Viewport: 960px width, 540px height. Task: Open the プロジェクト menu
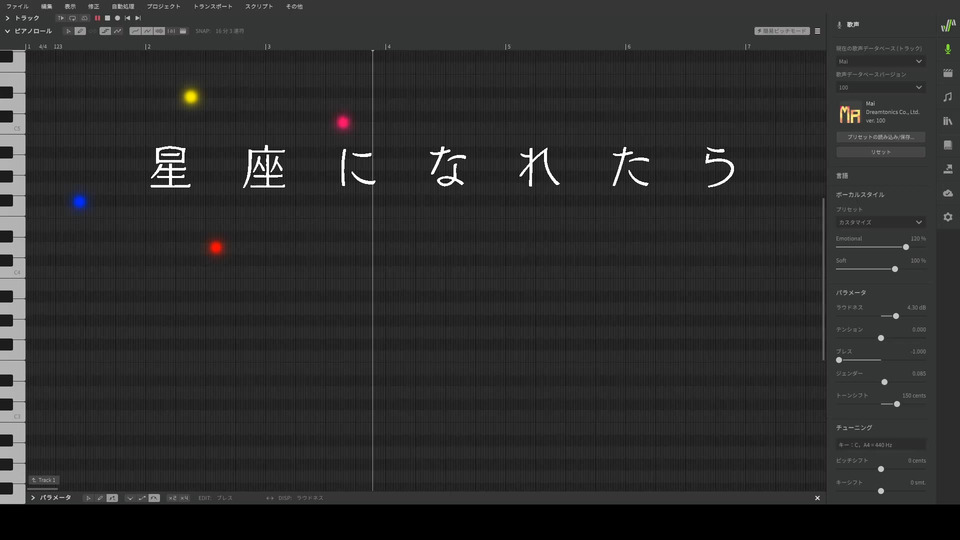pyautogui.click(x=163, y=6)
